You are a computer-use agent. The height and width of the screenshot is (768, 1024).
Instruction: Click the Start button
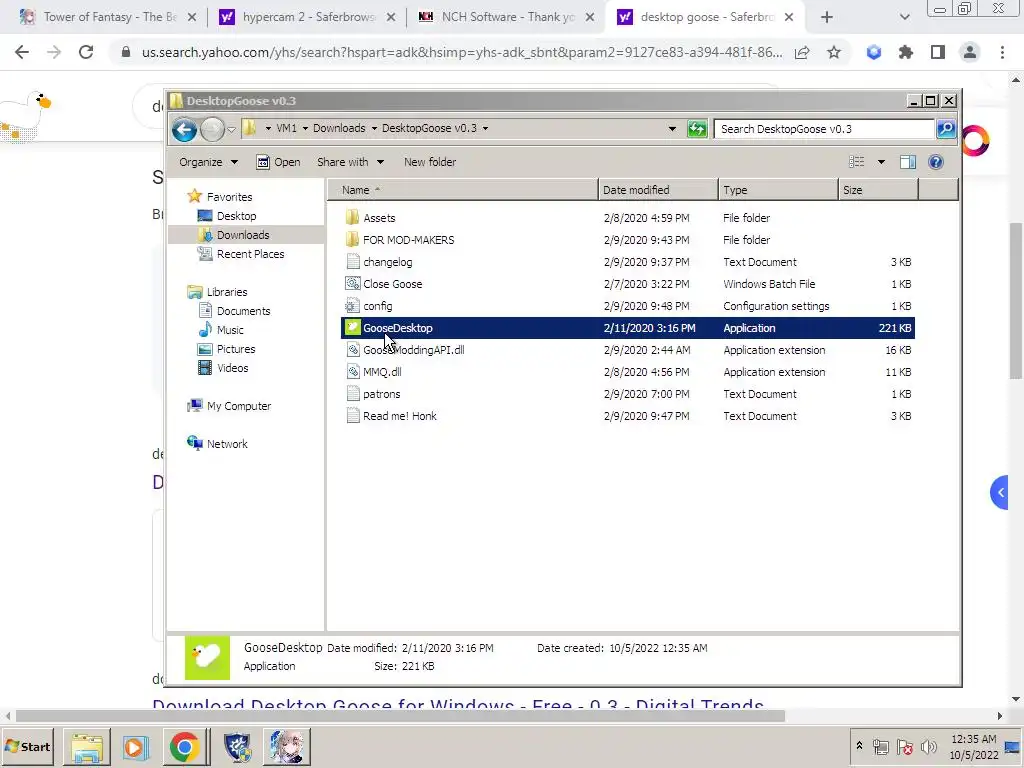[27, 746]
